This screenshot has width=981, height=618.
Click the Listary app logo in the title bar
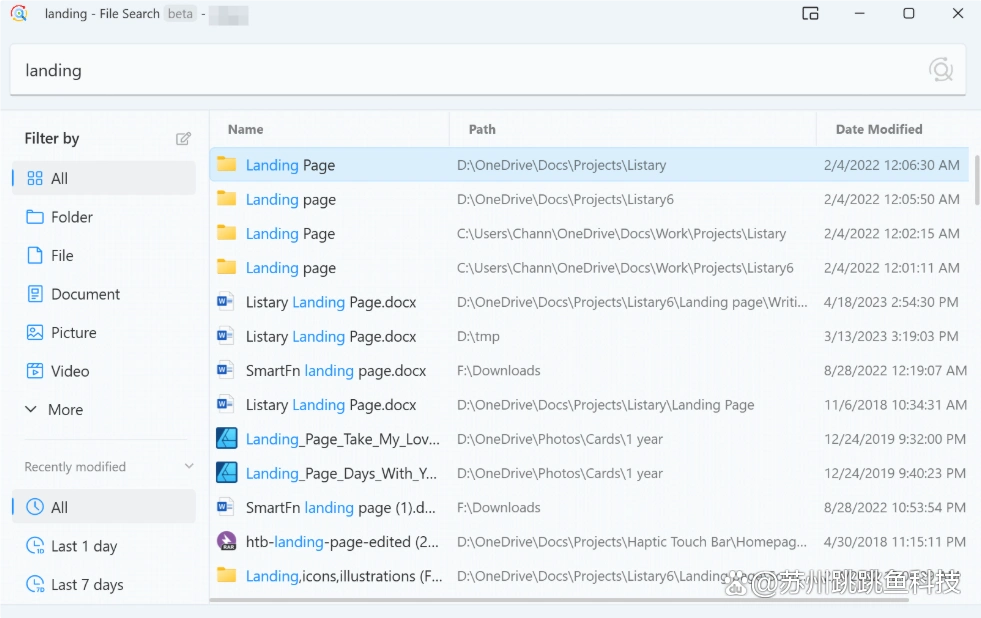[x=19, y=13]
